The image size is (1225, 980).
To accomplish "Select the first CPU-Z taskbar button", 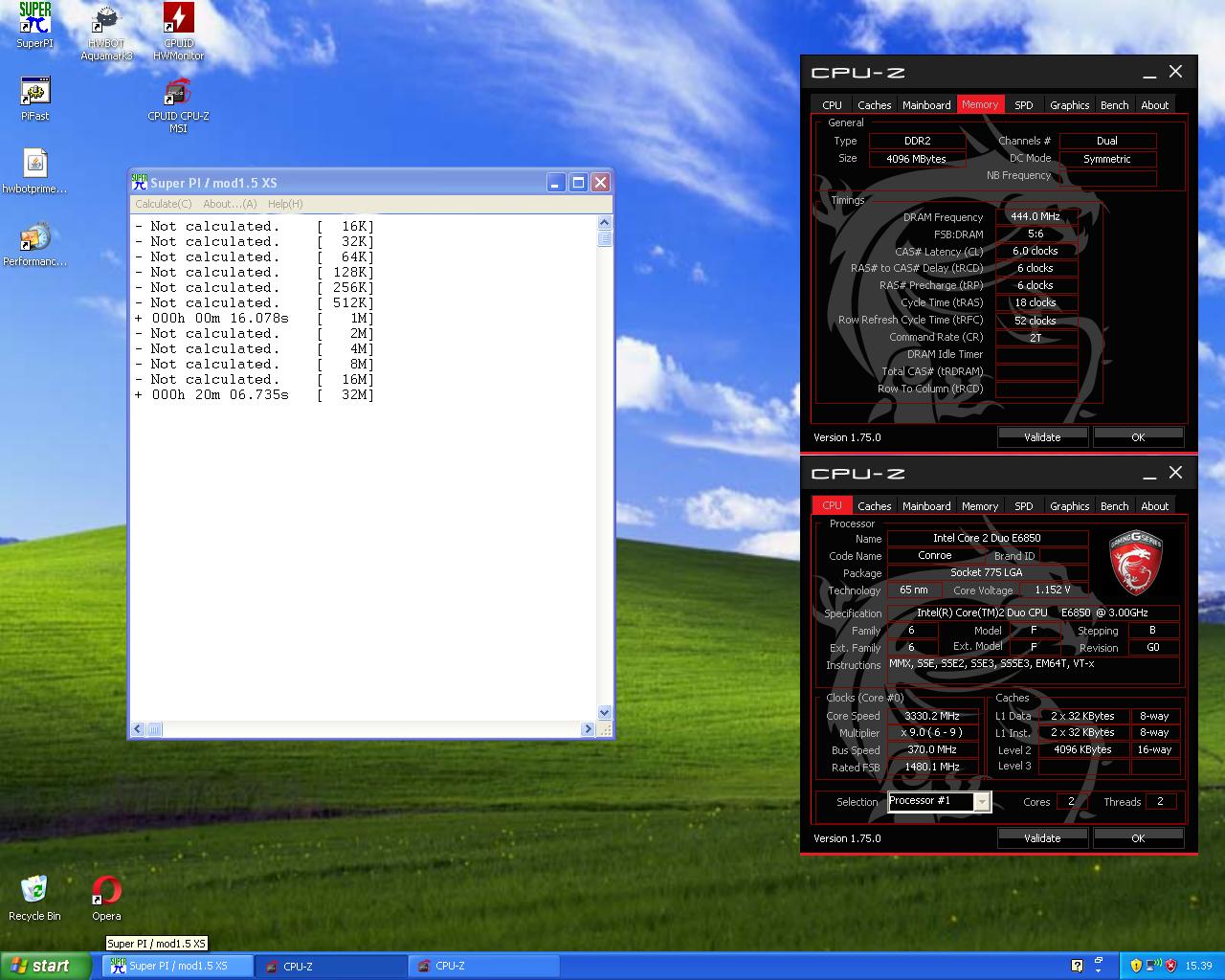I will pos(331,966).
